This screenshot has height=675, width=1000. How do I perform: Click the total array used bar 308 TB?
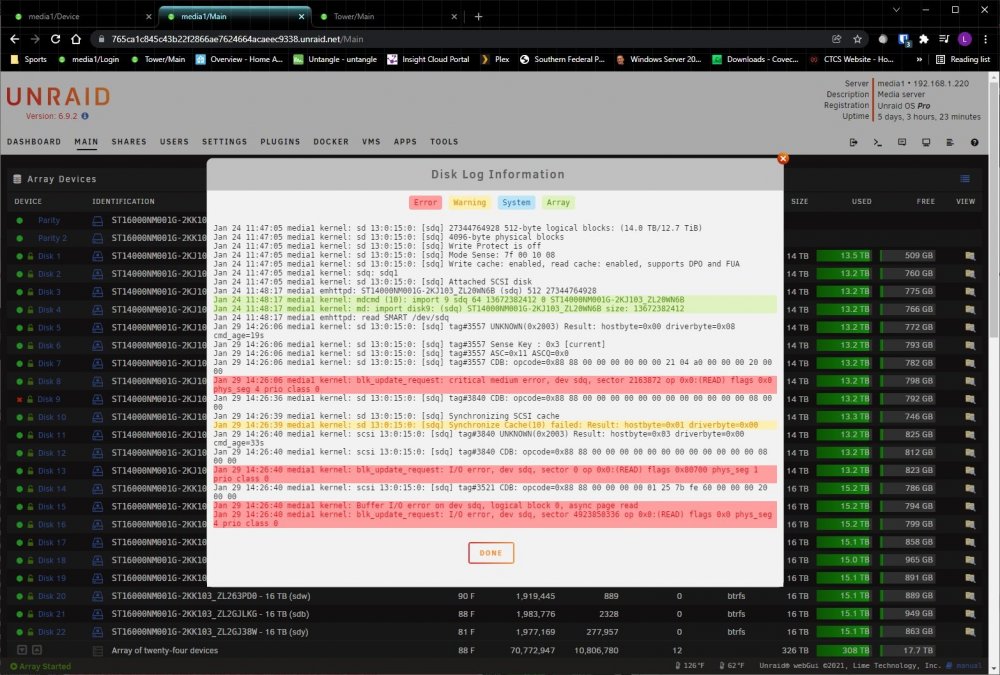click(844, 650)
